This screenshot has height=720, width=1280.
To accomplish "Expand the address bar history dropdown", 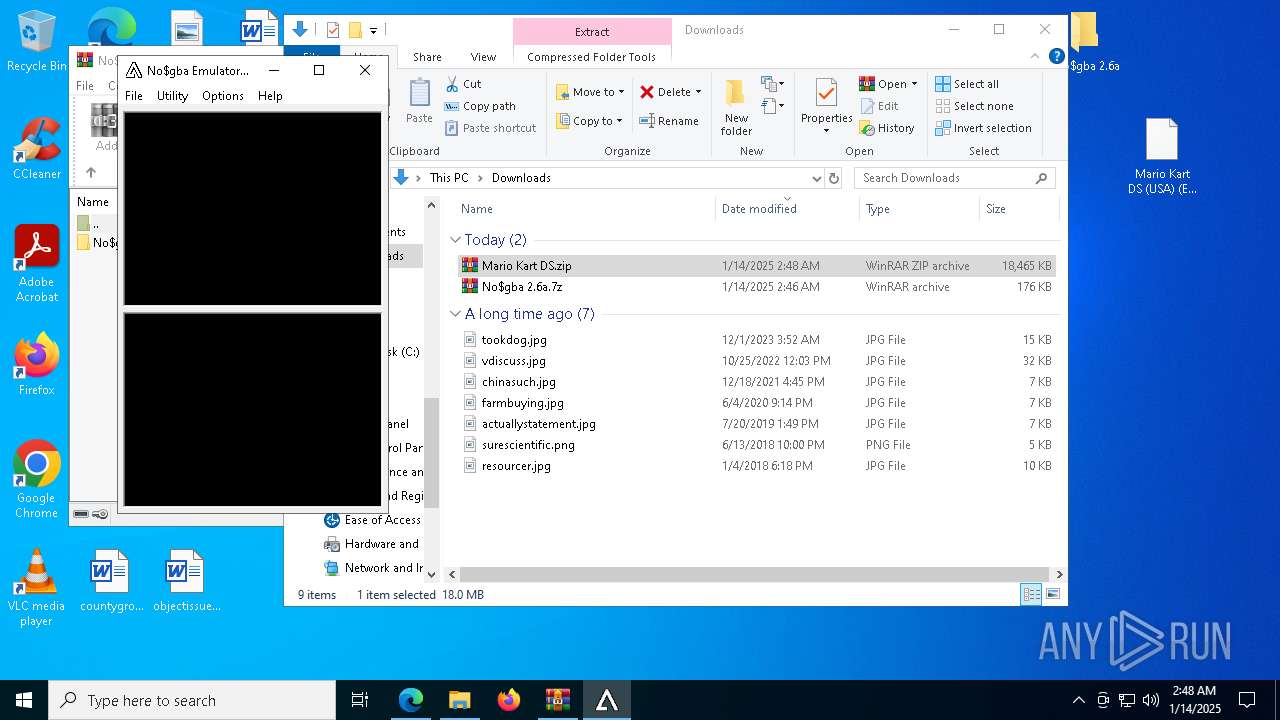I will [x=816, y=178].
